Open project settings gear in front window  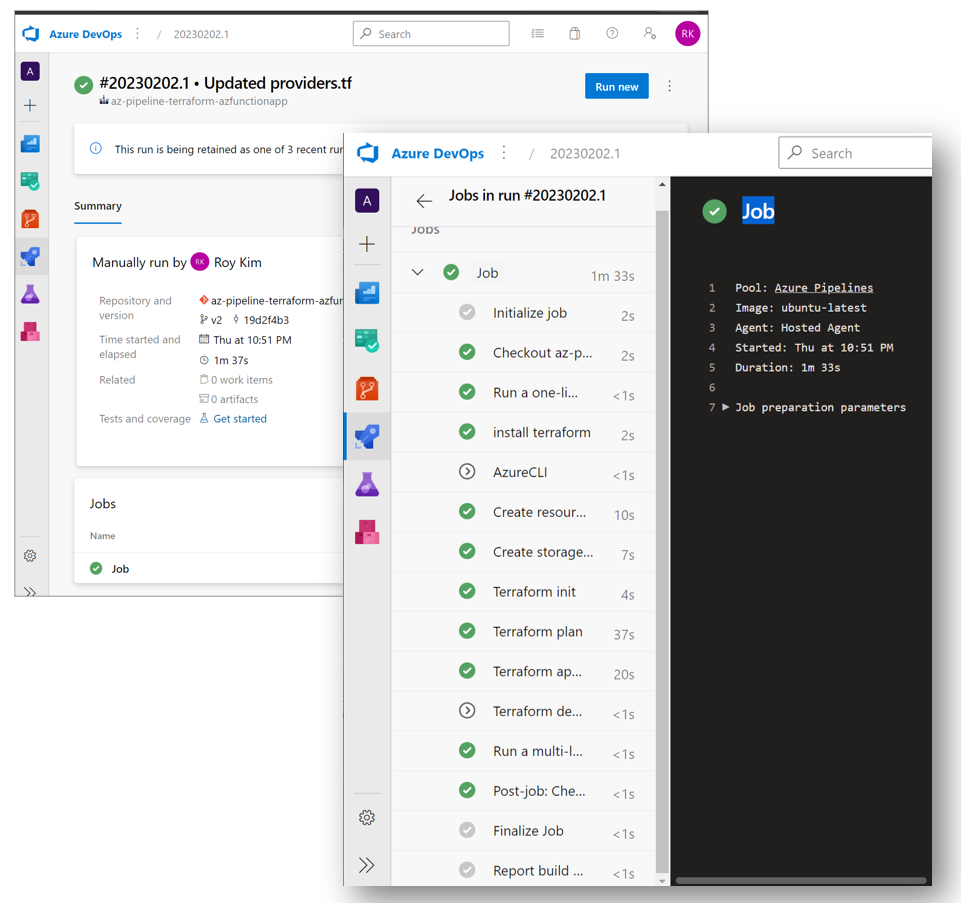367,817
